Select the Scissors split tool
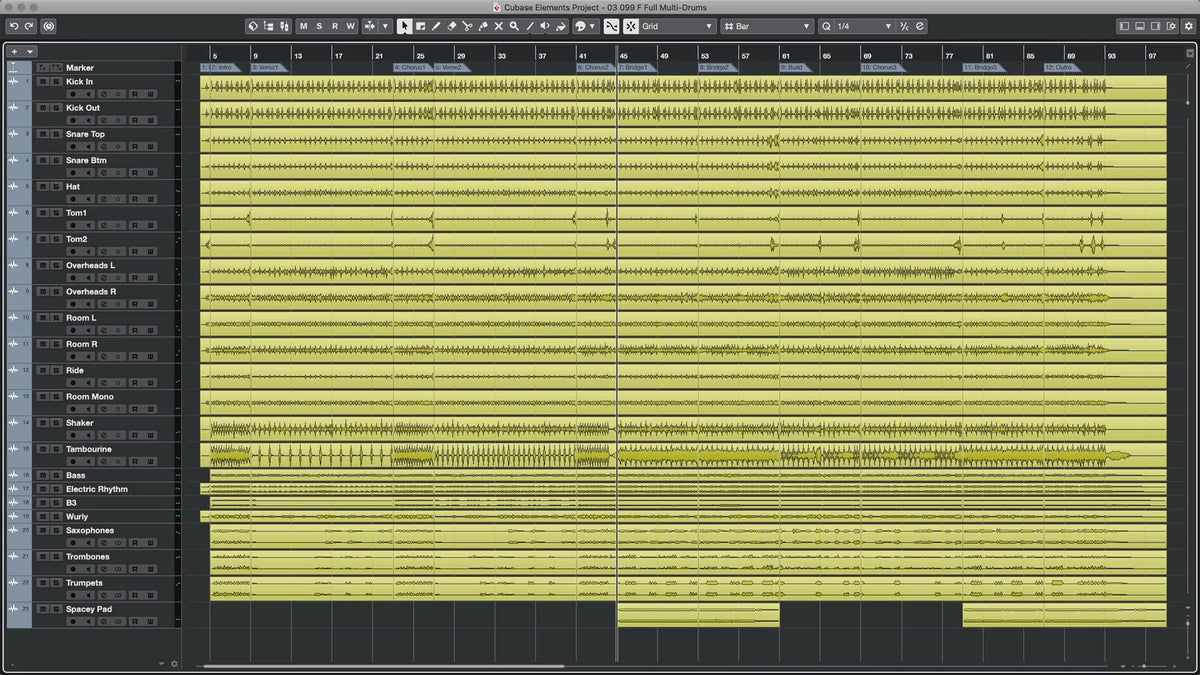Screen dimensions: 1200x675 pyautogui.click(x=467, y=26)
